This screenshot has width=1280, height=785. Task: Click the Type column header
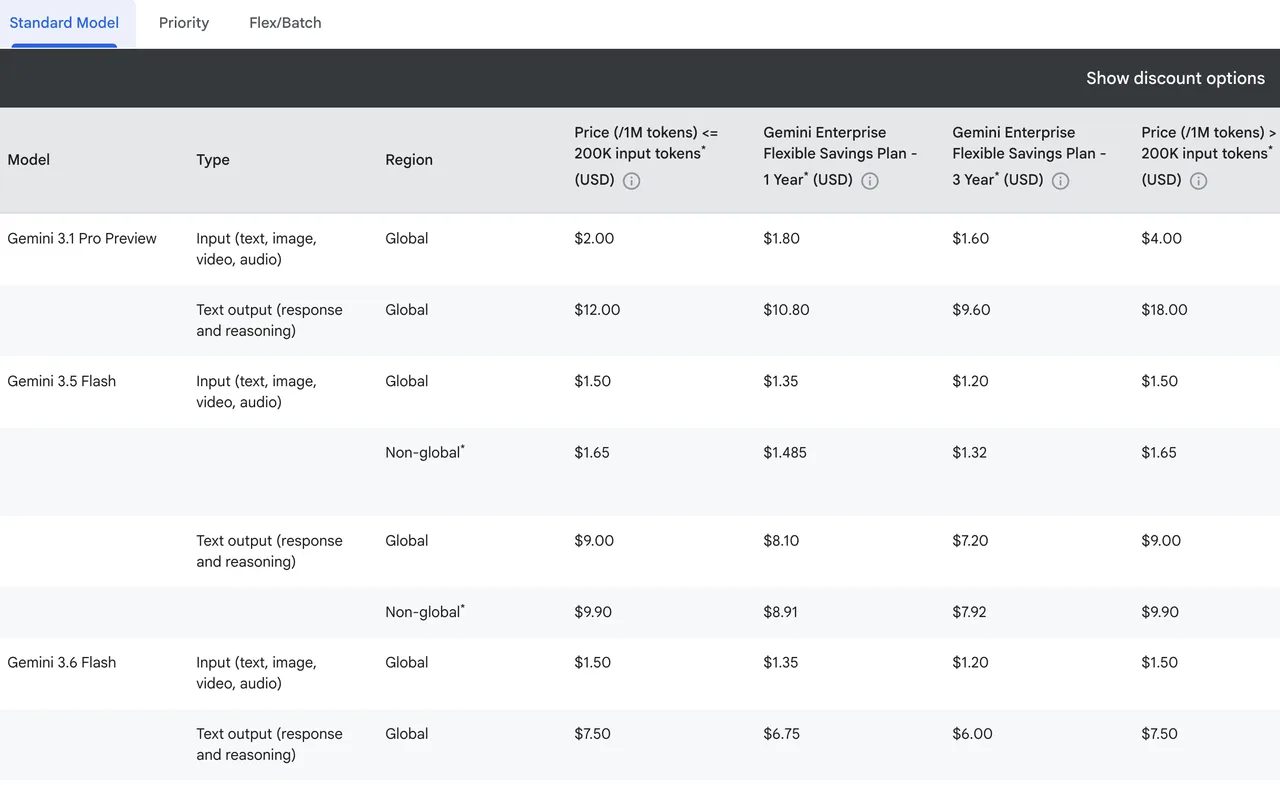pyautogui.click(x=213, y=160)
